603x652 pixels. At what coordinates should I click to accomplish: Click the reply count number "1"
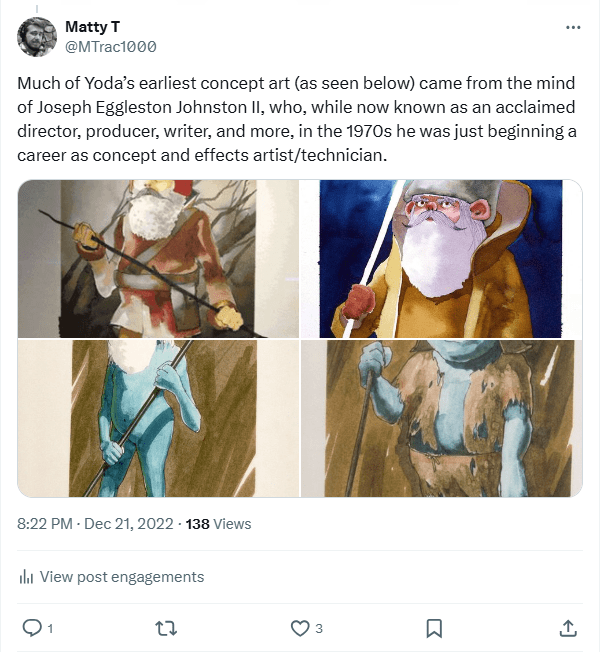click(50, 629)
